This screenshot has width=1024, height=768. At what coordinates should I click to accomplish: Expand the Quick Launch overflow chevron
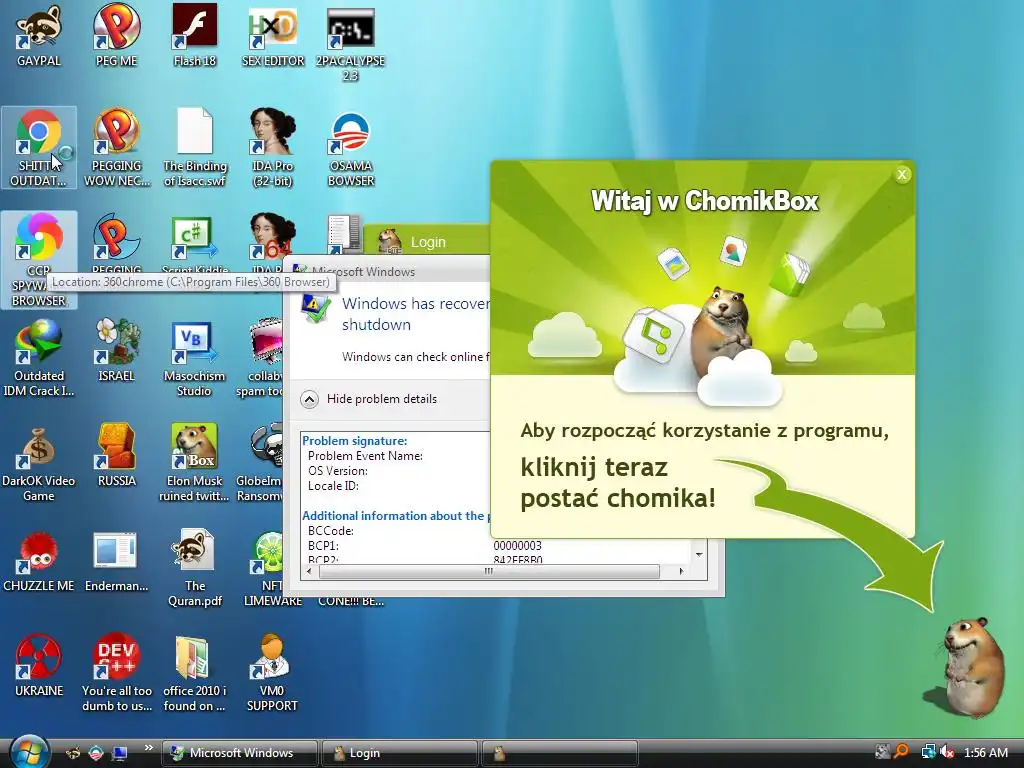149,748
